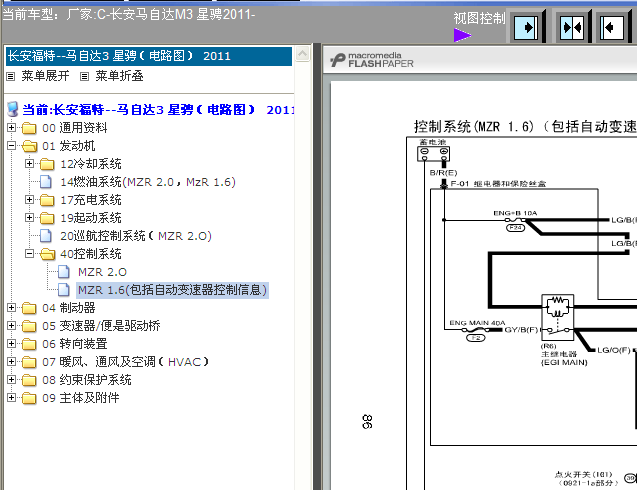The width and height of the screenshot is (637, 490).
Task: Click the computer icon beside 当前:长安福特
Action: click(x=13, y=109)
